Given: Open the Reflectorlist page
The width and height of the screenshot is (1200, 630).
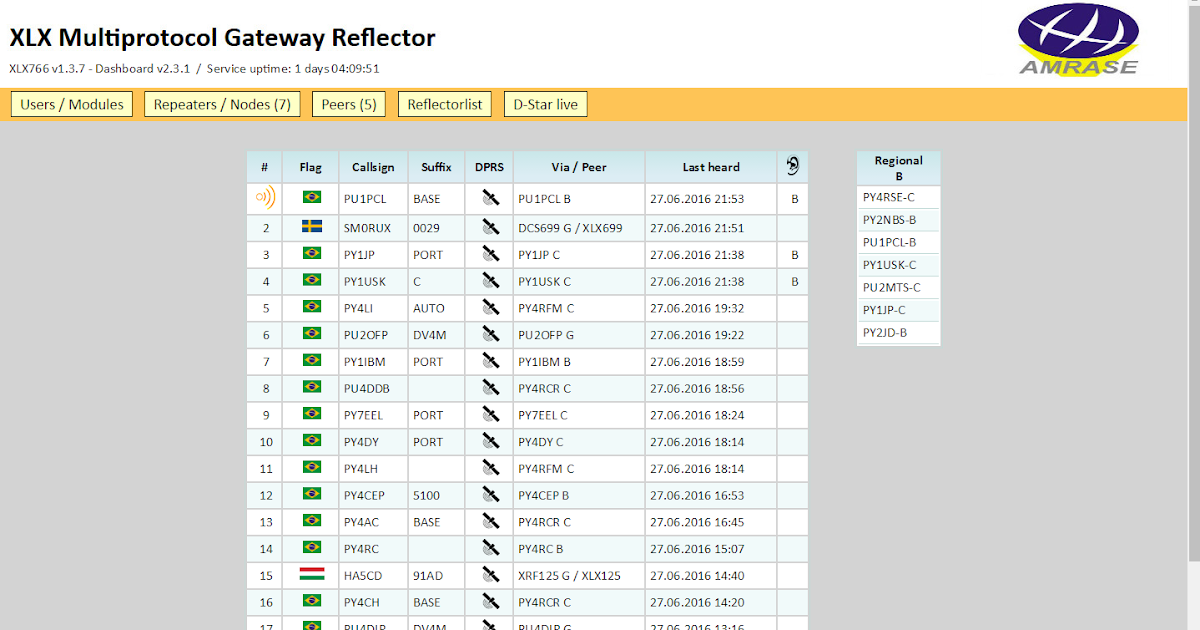Looking at the screenshot, I should pos(444,103).
